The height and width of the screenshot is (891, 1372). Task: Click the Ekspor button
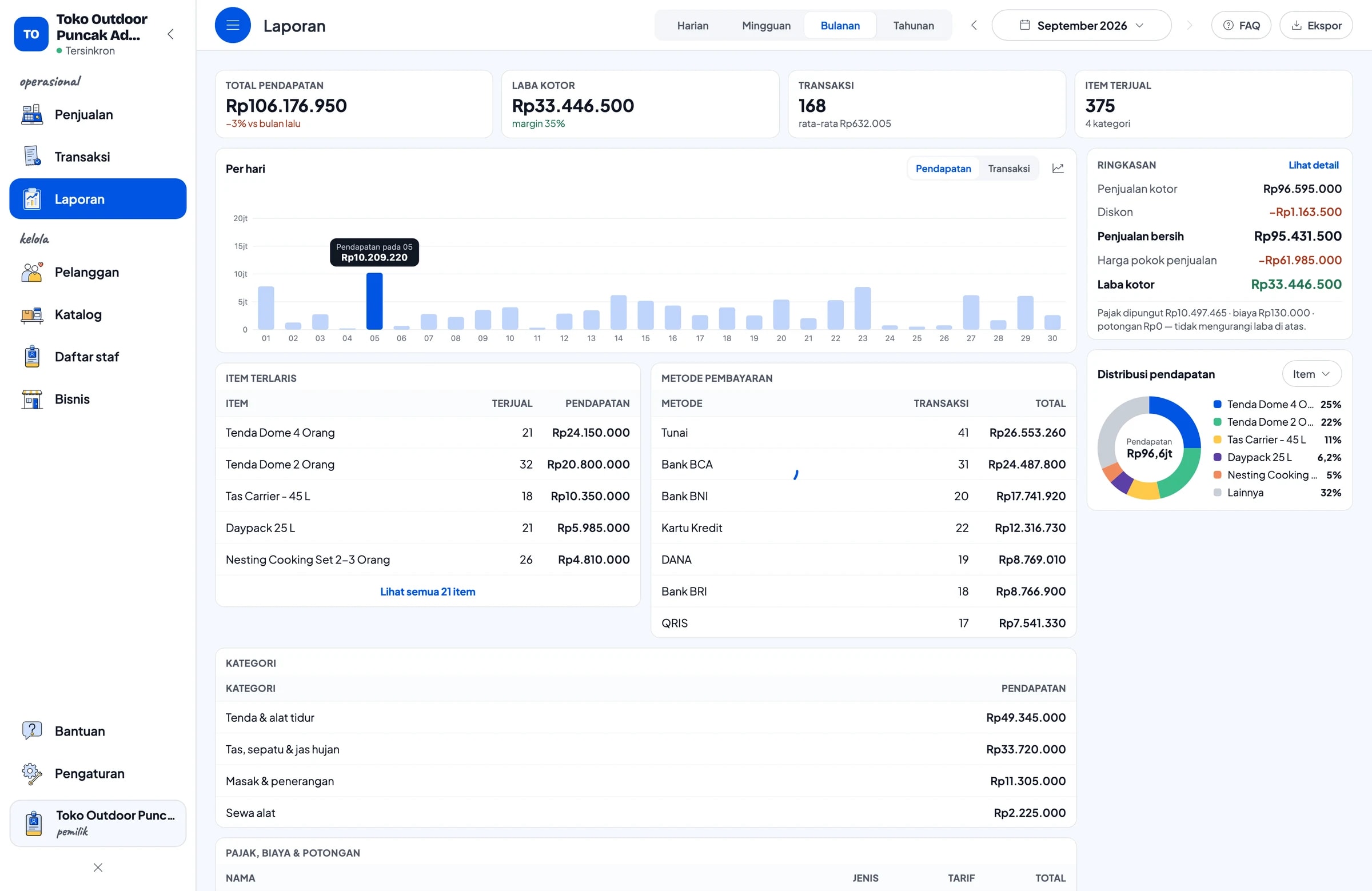(1316, 25)
